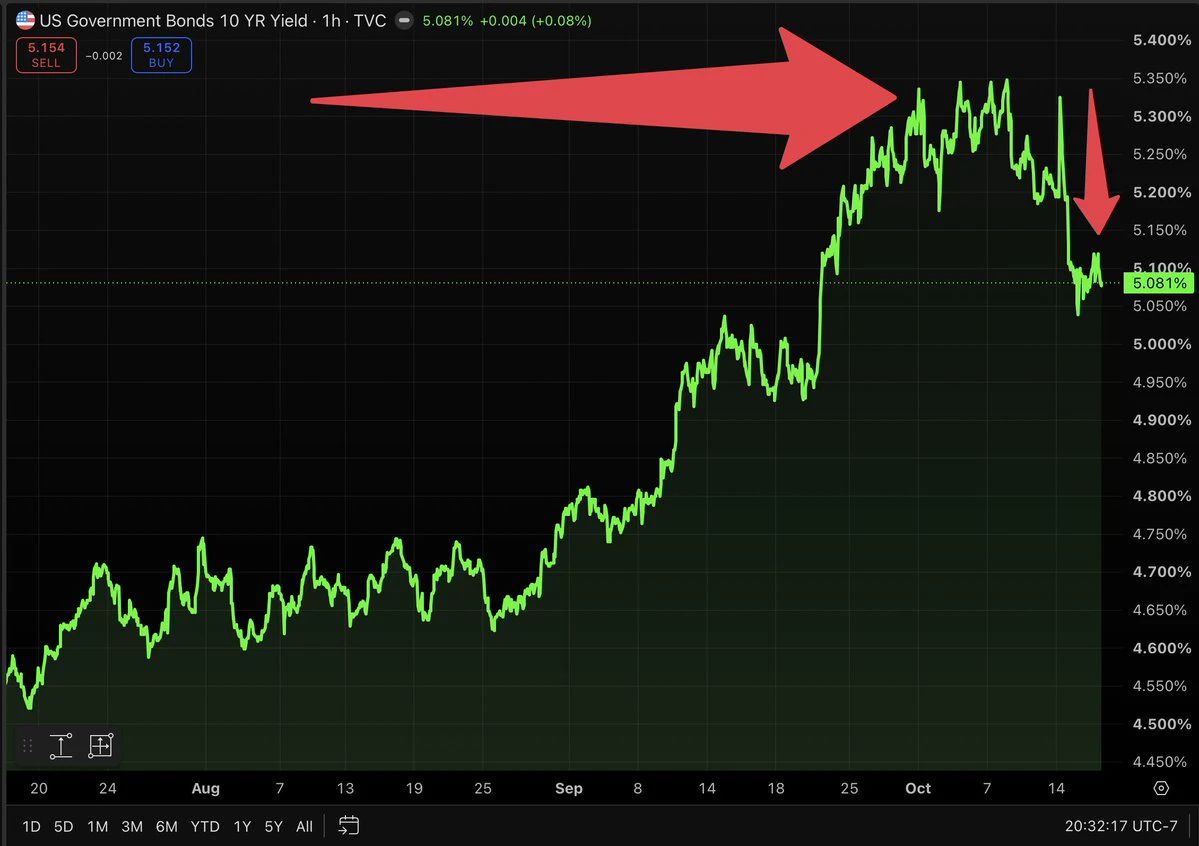Click the red 5.154 SELL button
Viewport: 1199px width, 846px height.
point(46,55)
